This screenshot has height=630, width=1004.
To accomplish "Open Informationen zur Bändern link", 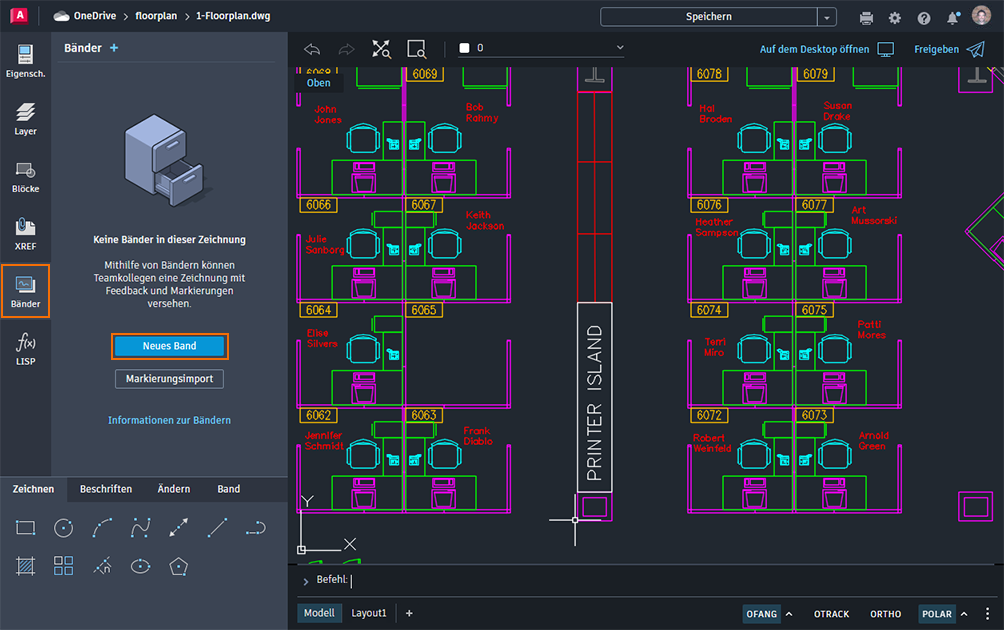I will coord(169,420).
